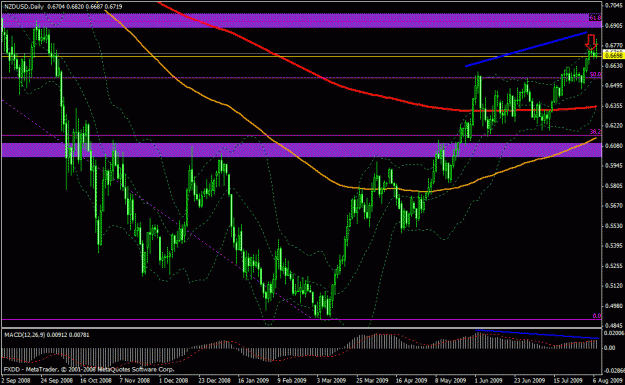Click the 23 Jun 2009 date label
The image size is (625, 385).
(x=529, y=380)
